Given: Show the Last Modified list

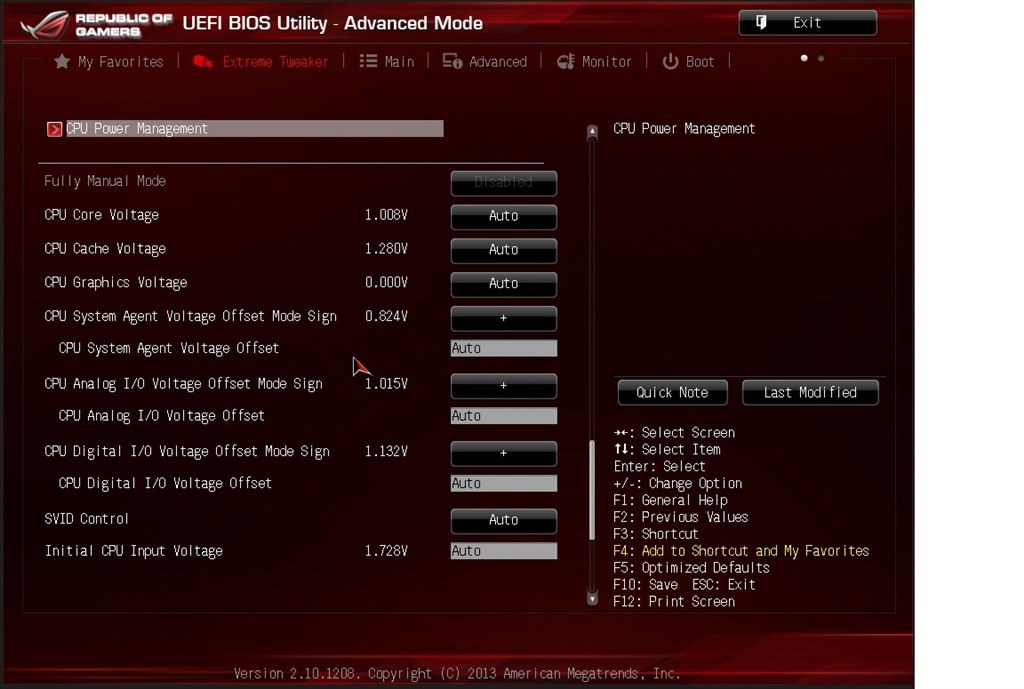Looking at the screenshot, I should (x=810, y=393).
